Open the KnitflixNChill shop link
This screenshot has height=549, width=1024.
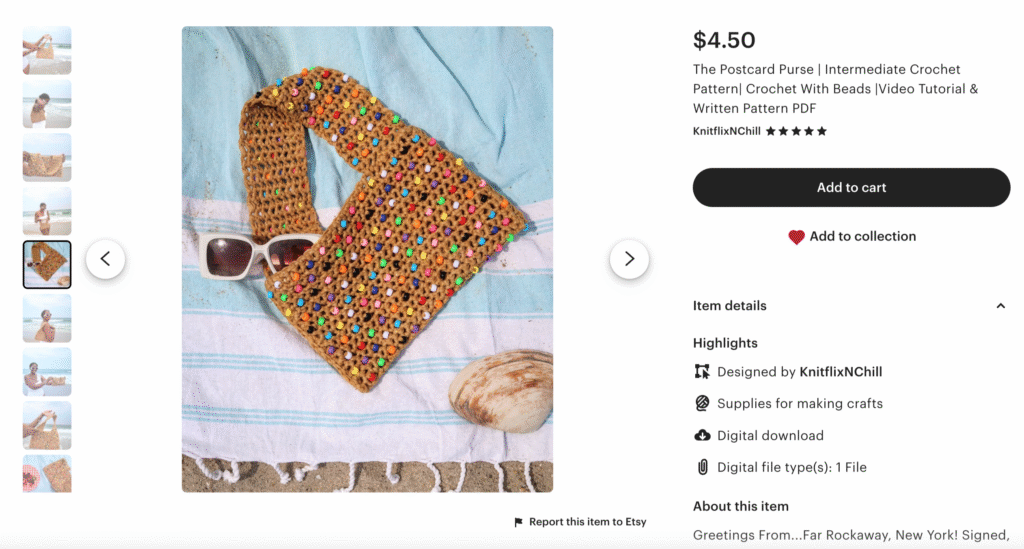coord(726,131)
